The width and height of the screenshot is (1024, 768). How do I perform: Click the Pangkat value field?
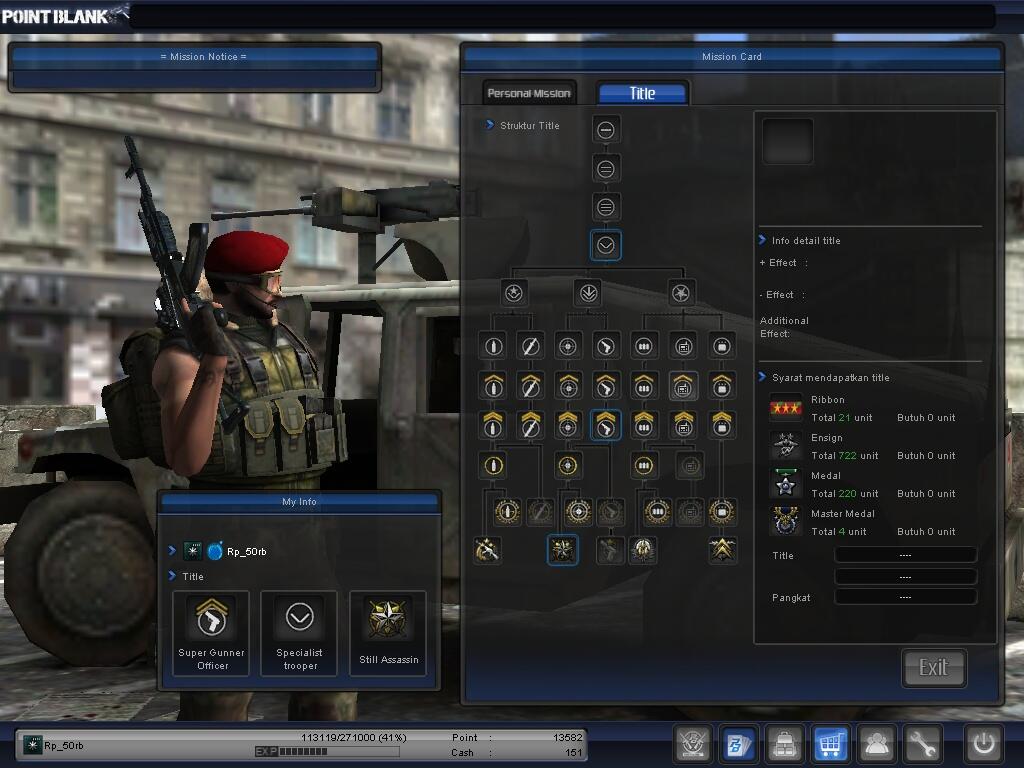[x=905, y=597]
